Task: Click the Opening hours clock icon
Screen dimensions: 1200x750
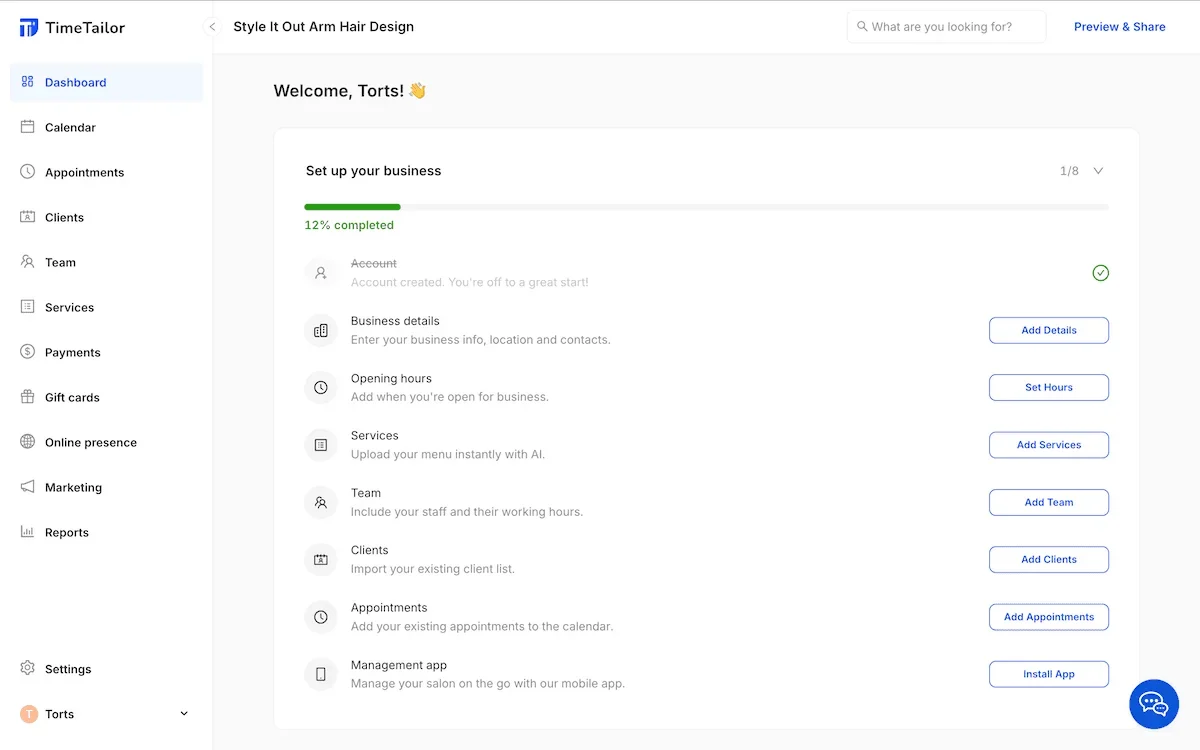Action: [x=321, y=387]
